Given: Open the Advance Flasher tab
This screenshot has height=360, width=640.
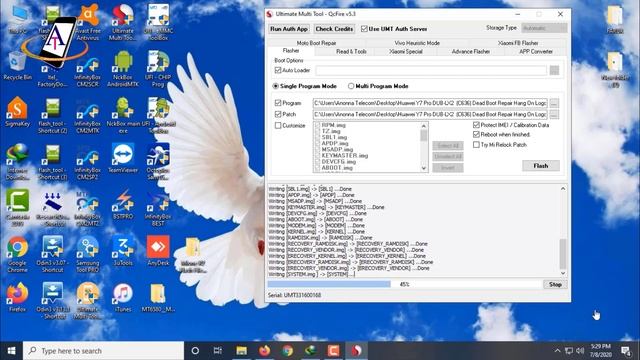Looking at the screenshot, I should click(x=471, y=51).
